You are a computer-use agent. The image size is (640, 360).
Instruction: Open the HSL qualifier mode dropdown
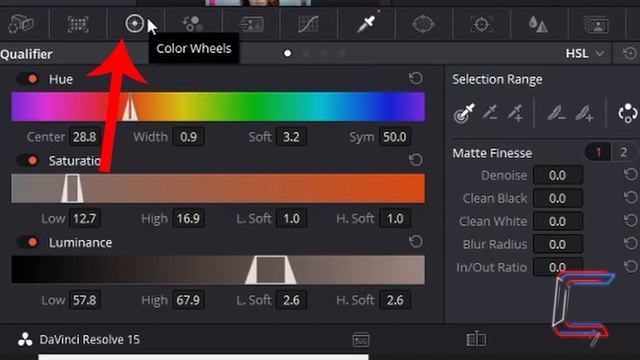(x=584, y=53)
